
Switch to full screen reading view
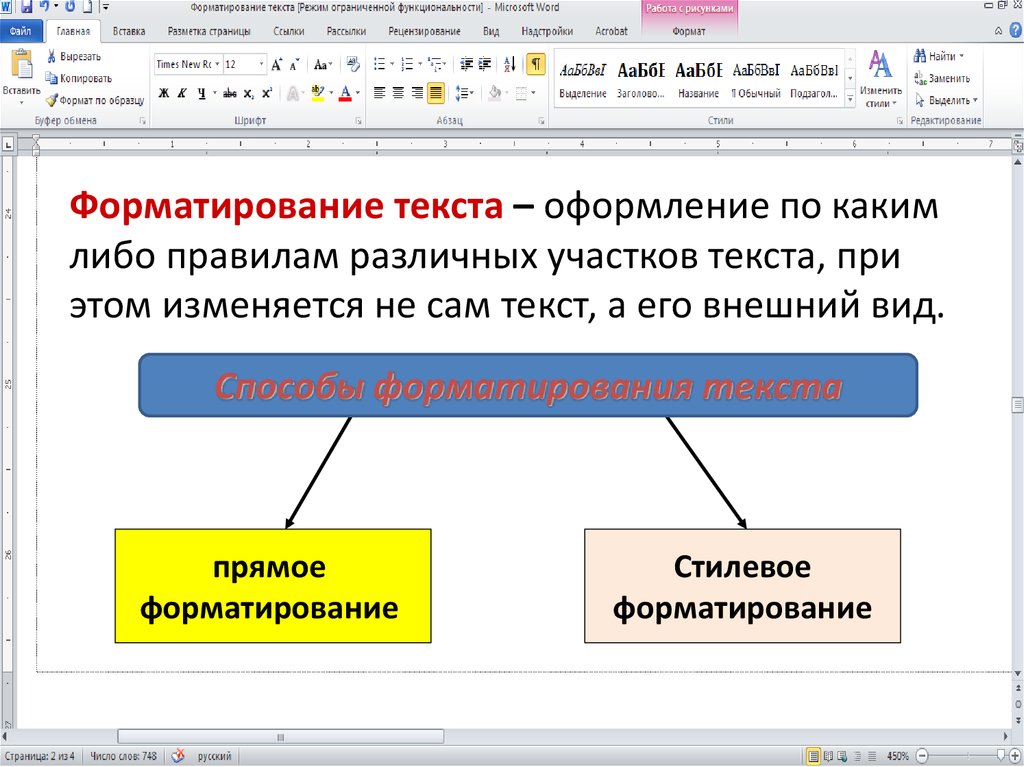(x=828, y=757)
